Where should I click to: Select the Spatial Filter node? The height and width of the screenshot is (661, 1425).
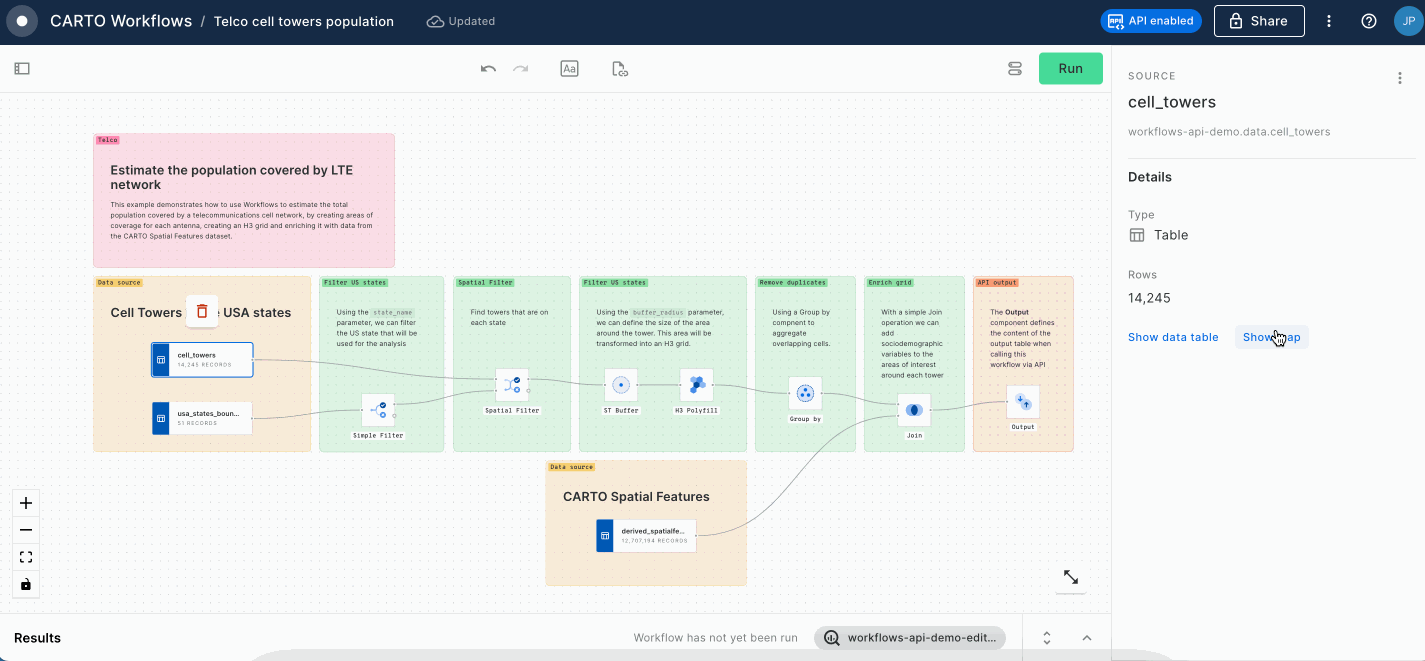[x=512, y=385]
